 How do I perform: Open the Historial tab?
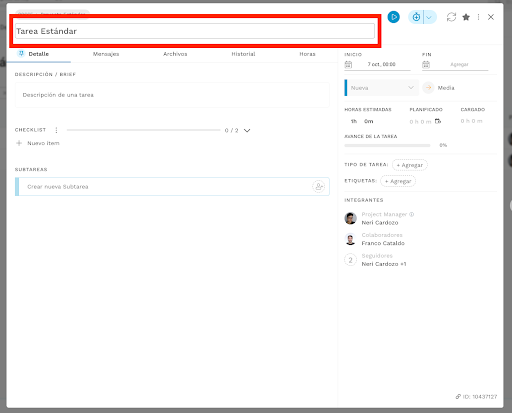click(x=243, y=54)
